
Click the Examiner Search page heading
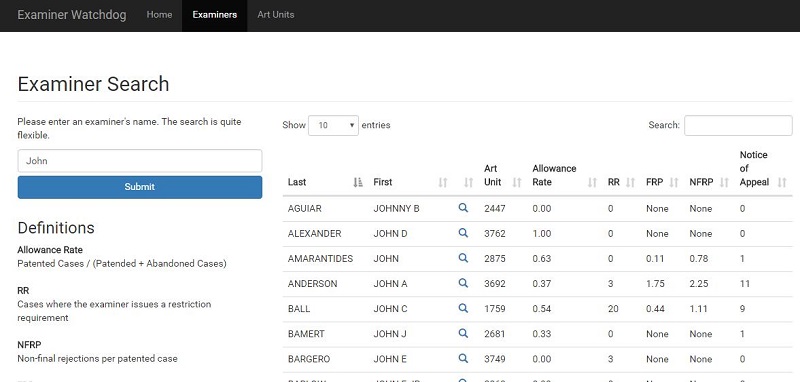click(93, 84)
